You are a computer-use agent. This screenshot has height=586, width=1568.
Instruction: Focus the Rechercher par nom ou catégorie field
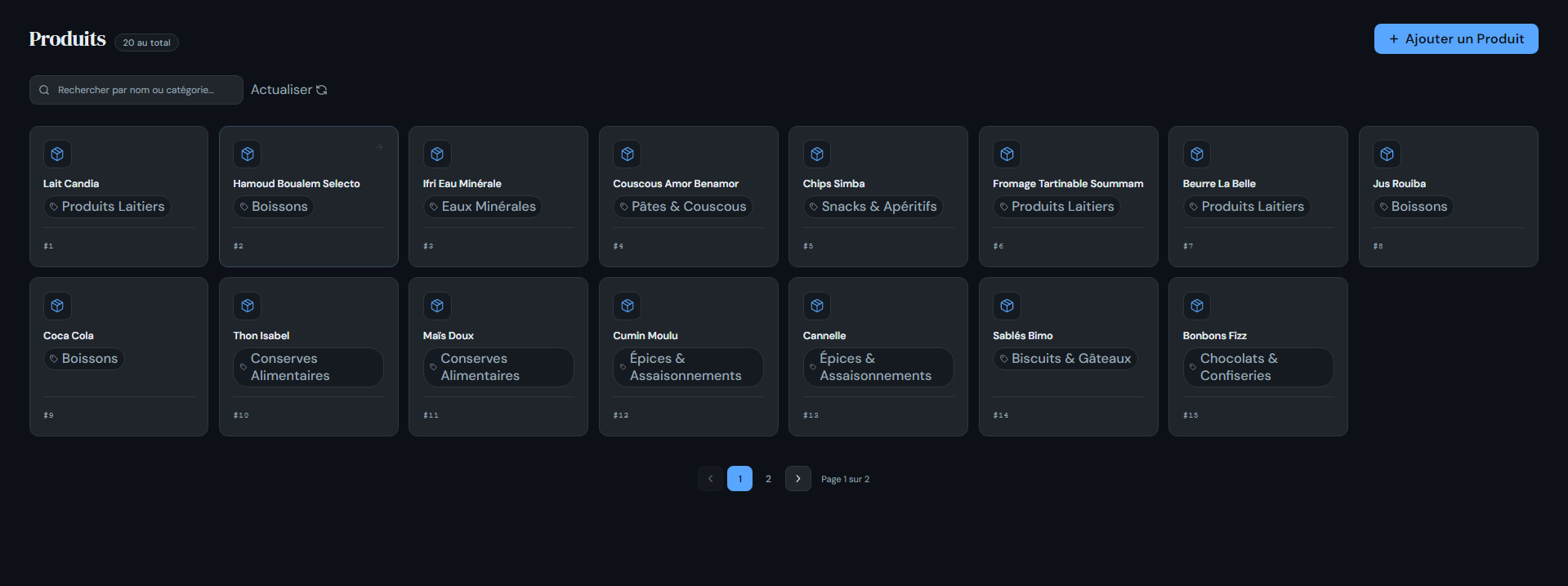[x=136, y=90]
